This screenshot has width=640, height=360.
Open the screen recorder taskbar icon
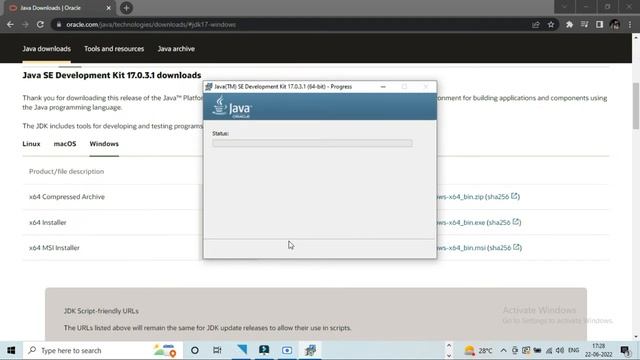click(287, 350)
